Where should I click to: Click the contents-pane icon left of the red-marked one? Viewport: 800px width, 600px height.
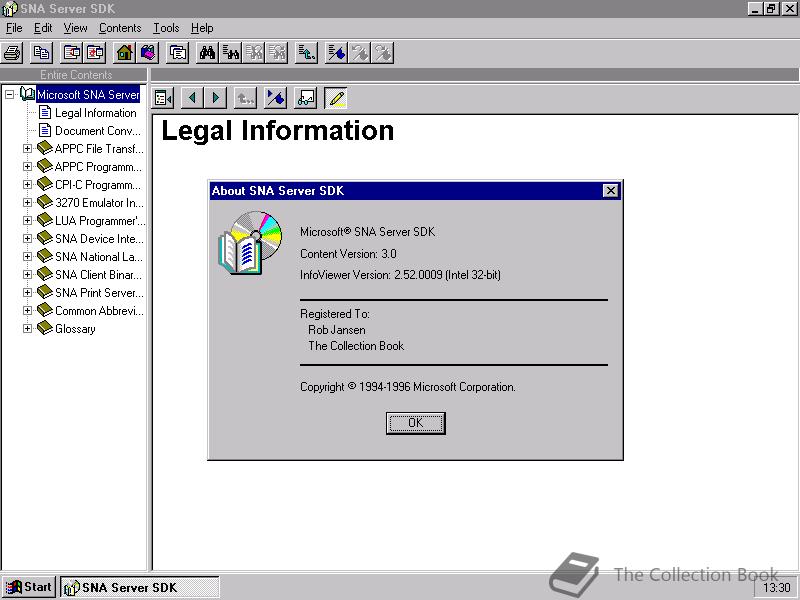tap(72, 53)
